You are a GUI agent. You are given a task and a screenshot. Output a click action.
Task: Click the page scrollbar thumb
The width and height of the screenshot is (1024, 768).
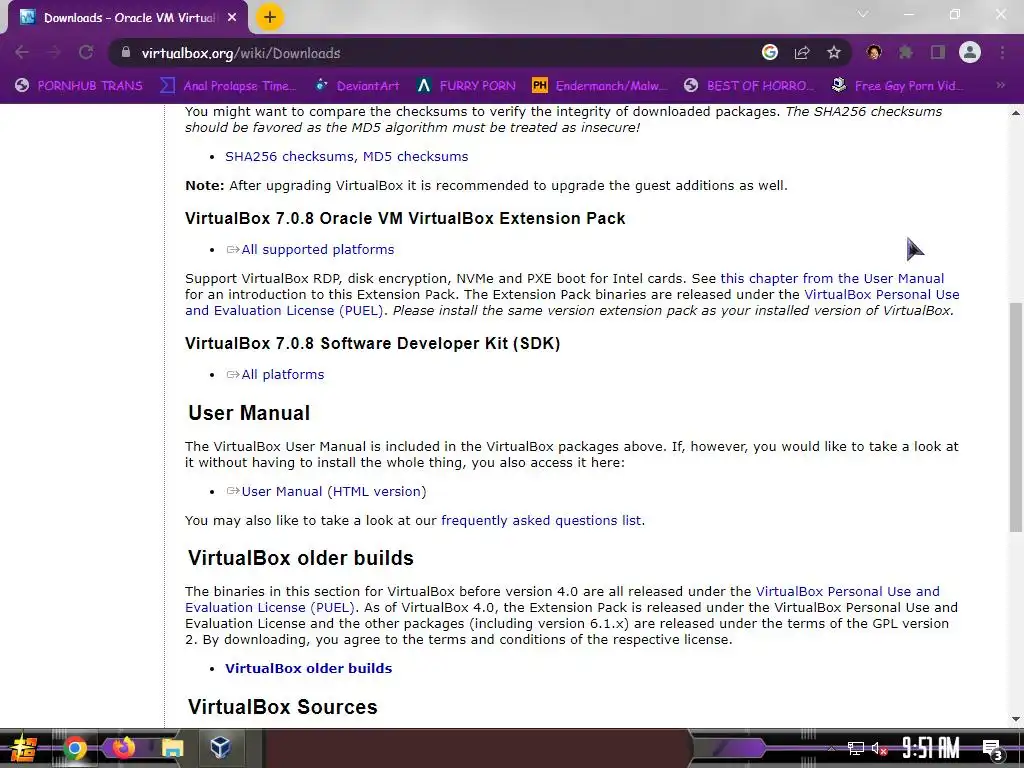[x=1016, y=417]
